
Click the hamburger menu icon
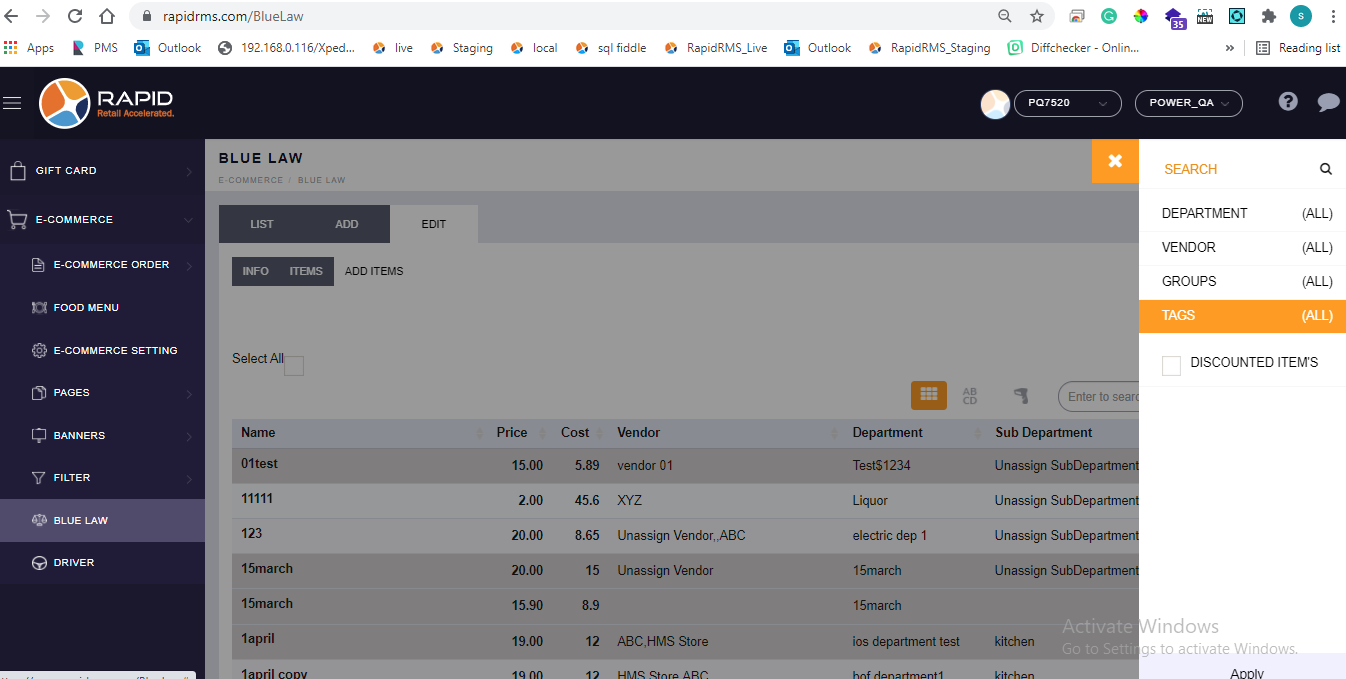(12, 103)
